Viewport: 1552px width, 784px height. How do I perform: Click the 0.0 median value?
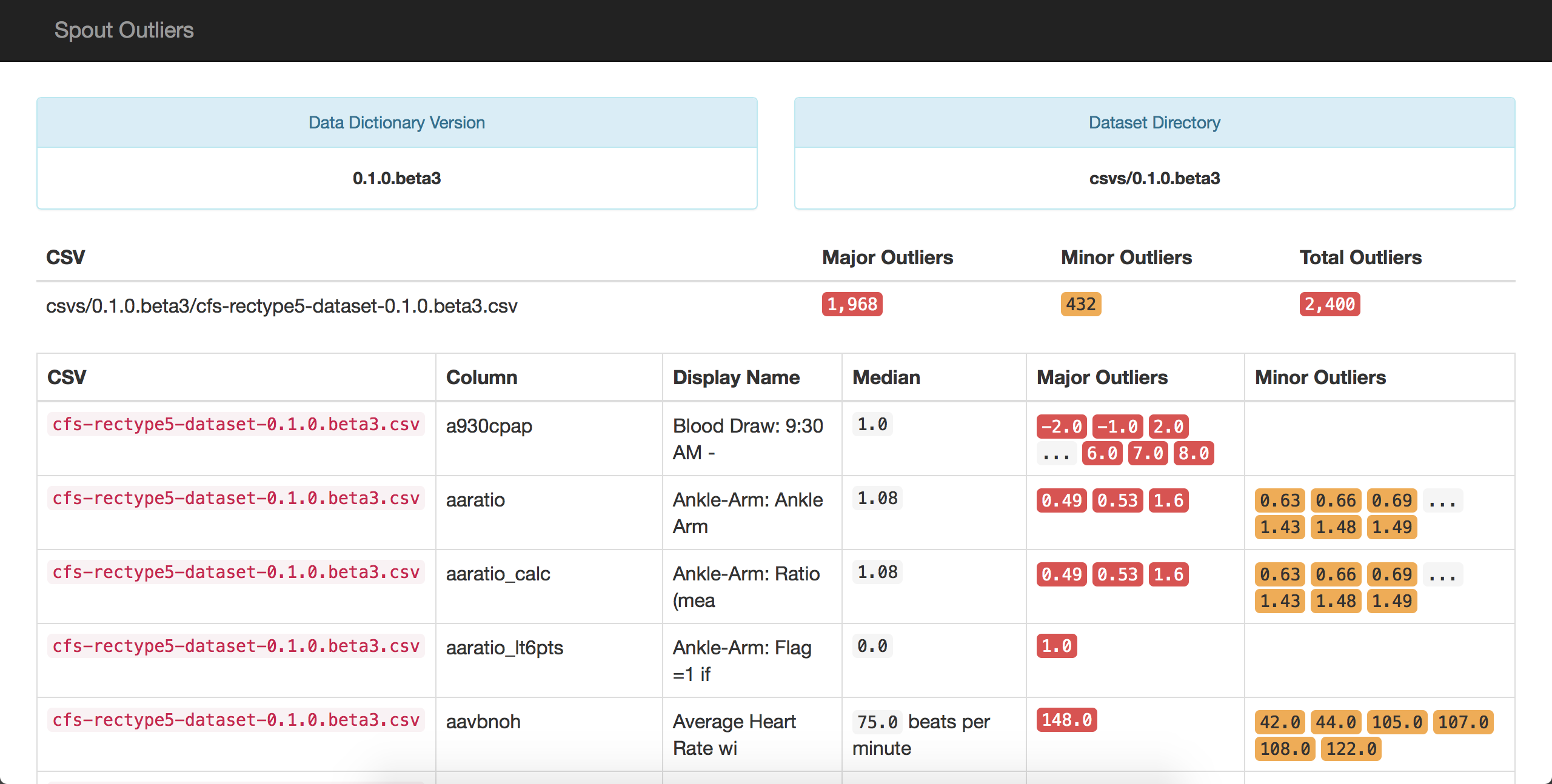point(872,646)
